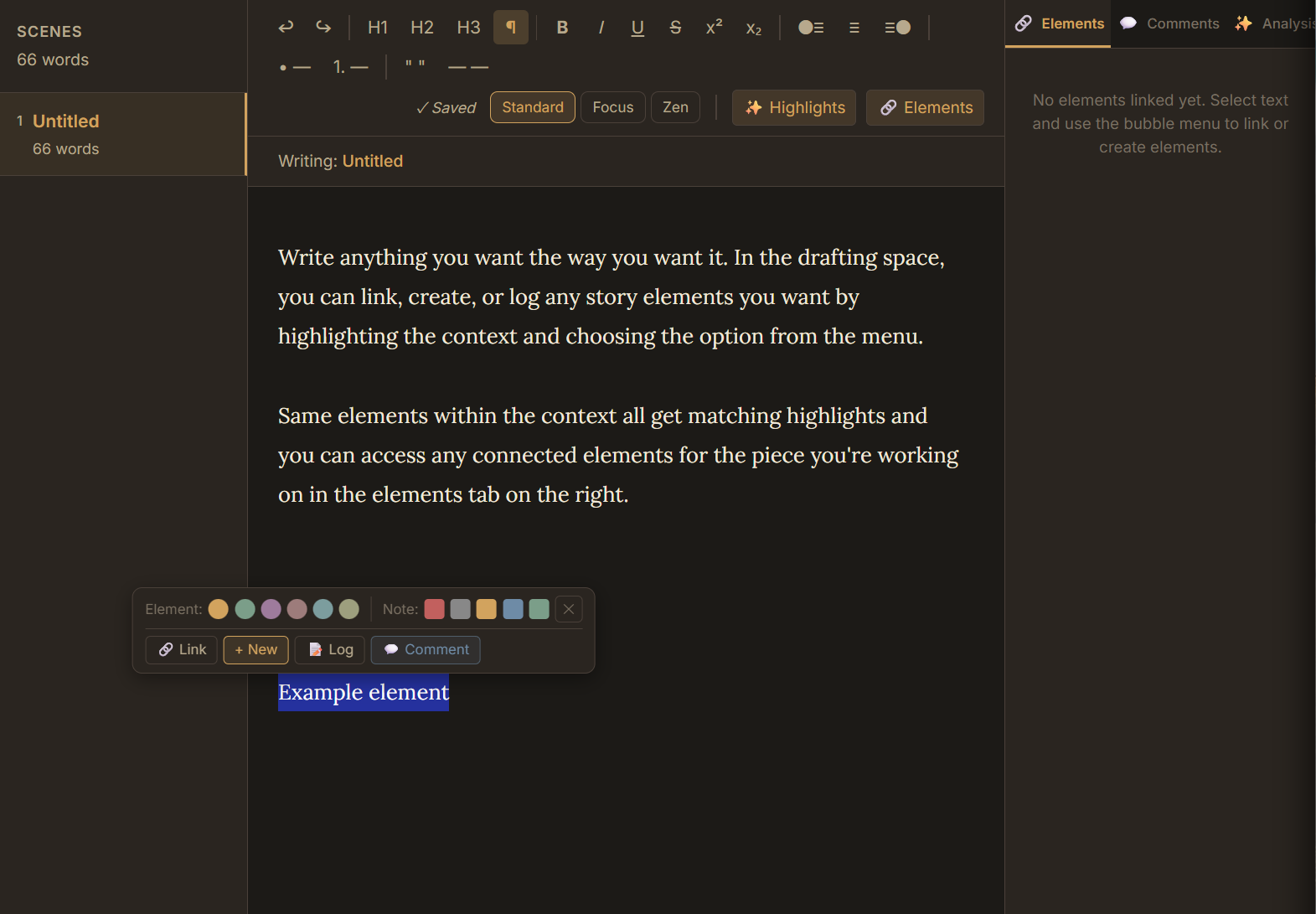Image resolution: width=1316 pixels, height=914 pixels.
Task: Select the paragraph (pilcrow) style icon
Action: pos(511,28)
